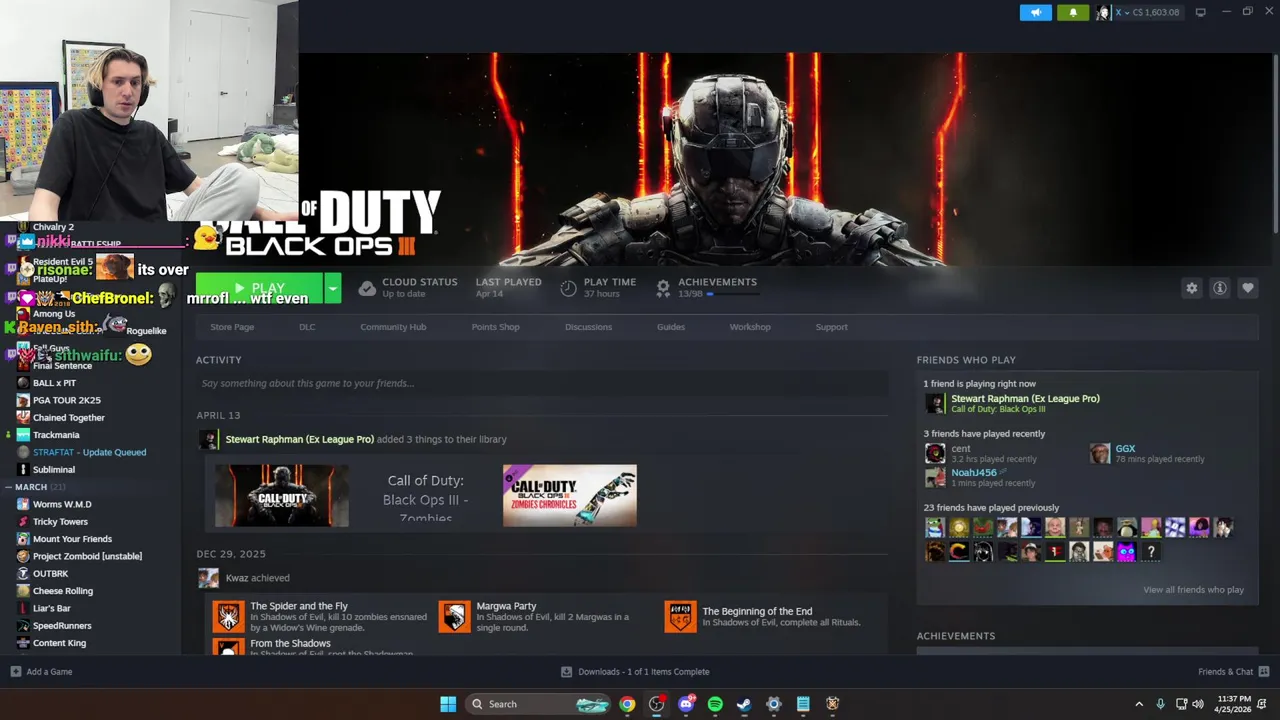Open the Zombies Chronicles DLC thumbnail
This screenshot has width=1280, height=720.
point(569,496)
